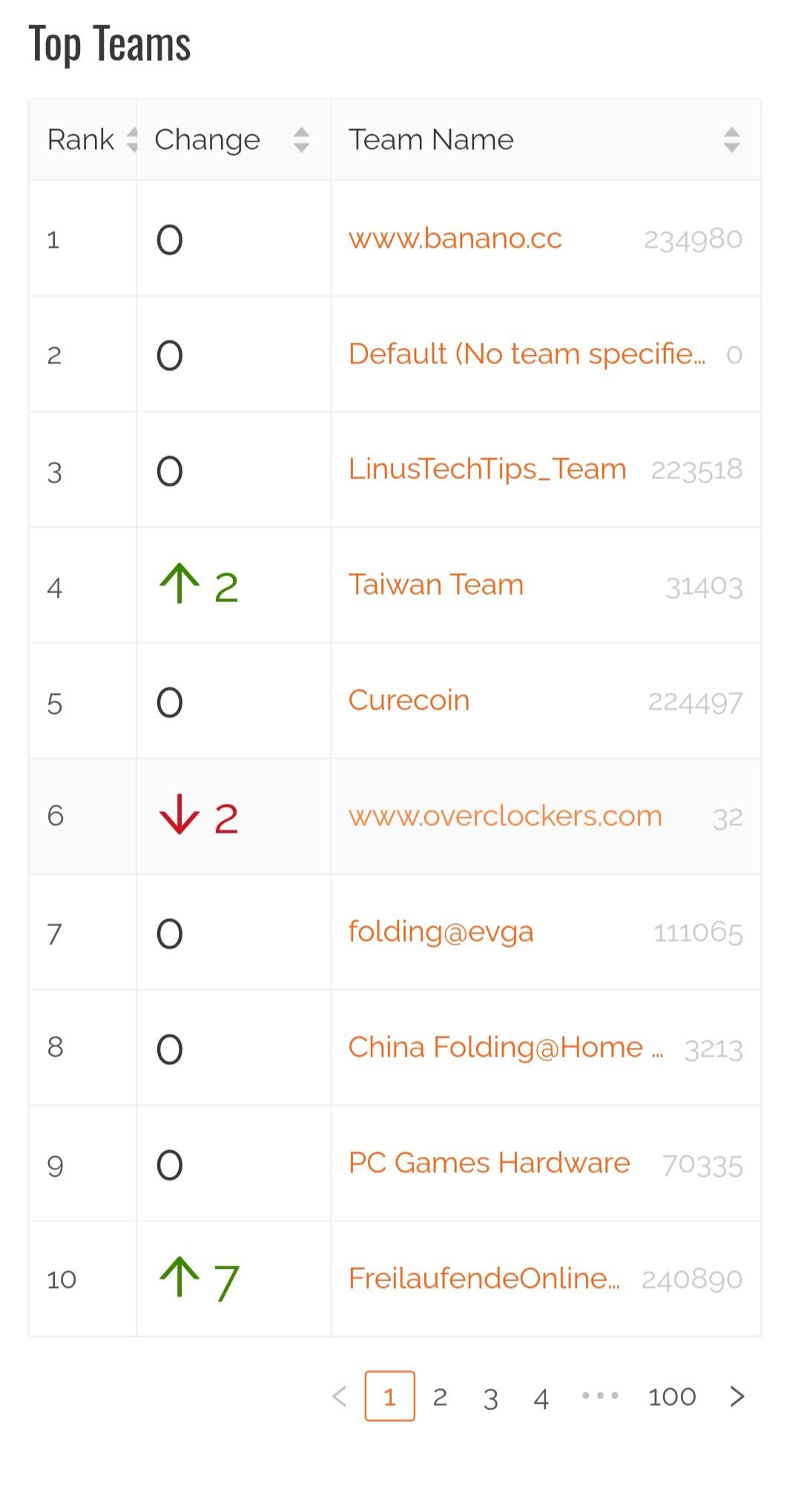Click Team Name column header
This screenshot has width=801, height=1512.
click(x=431, y=139)
